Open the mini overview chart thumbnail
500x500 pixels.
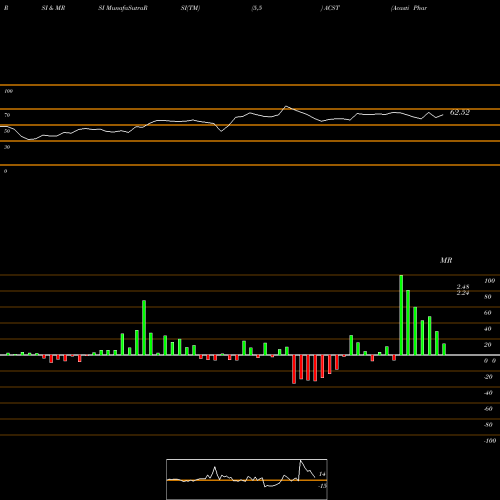coord(247,479)
